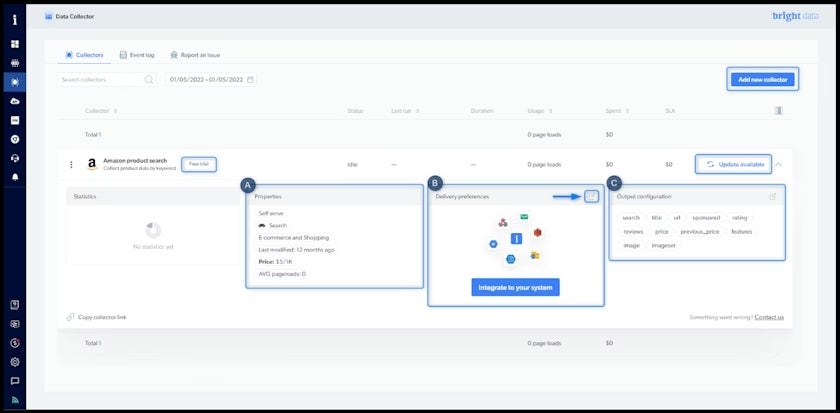
Task: Collapse the Amazon product search row chevron
Action: (778, 164)
